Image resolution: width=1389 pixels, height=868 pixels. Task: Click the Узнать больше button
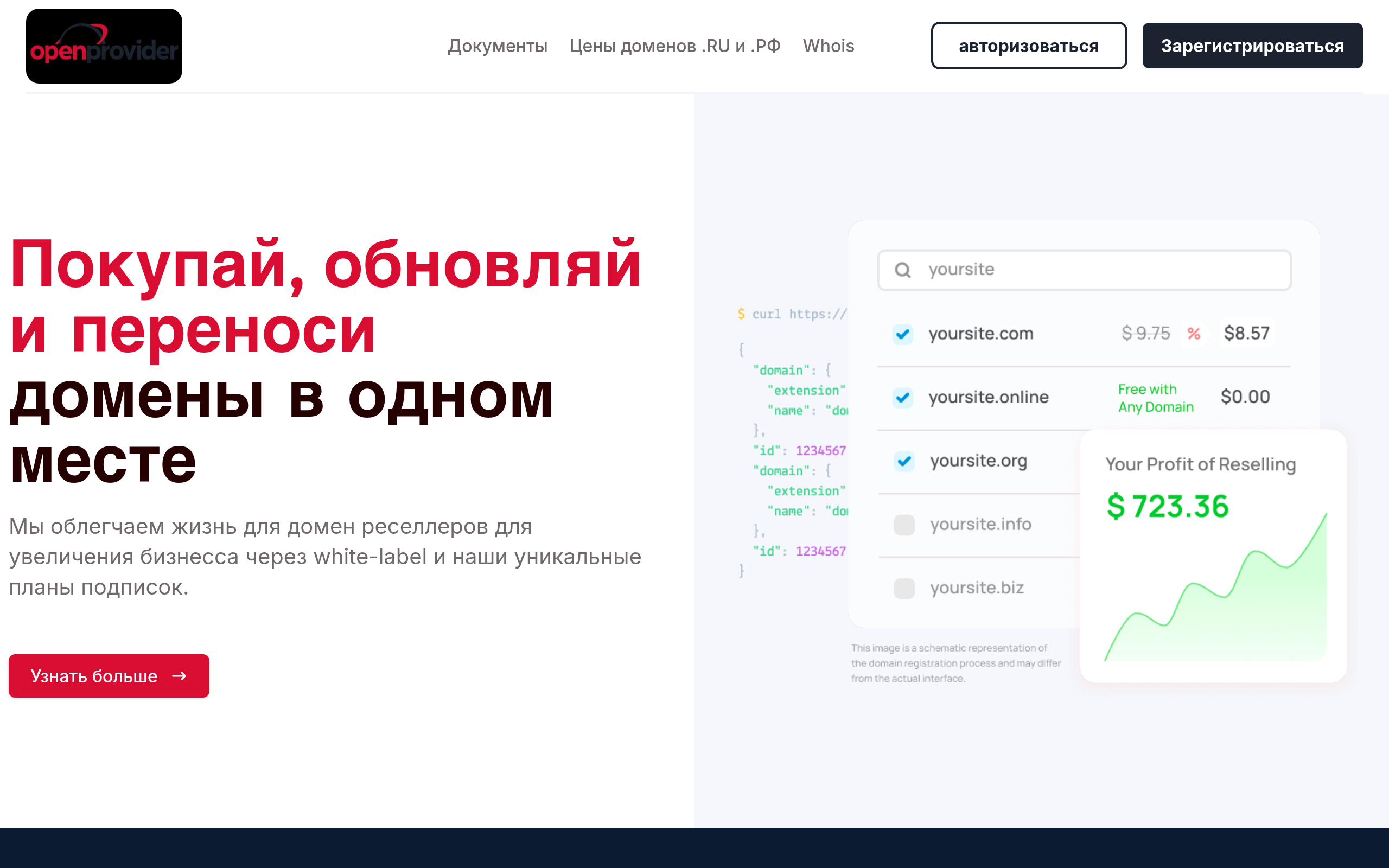(x=109, y=676)
